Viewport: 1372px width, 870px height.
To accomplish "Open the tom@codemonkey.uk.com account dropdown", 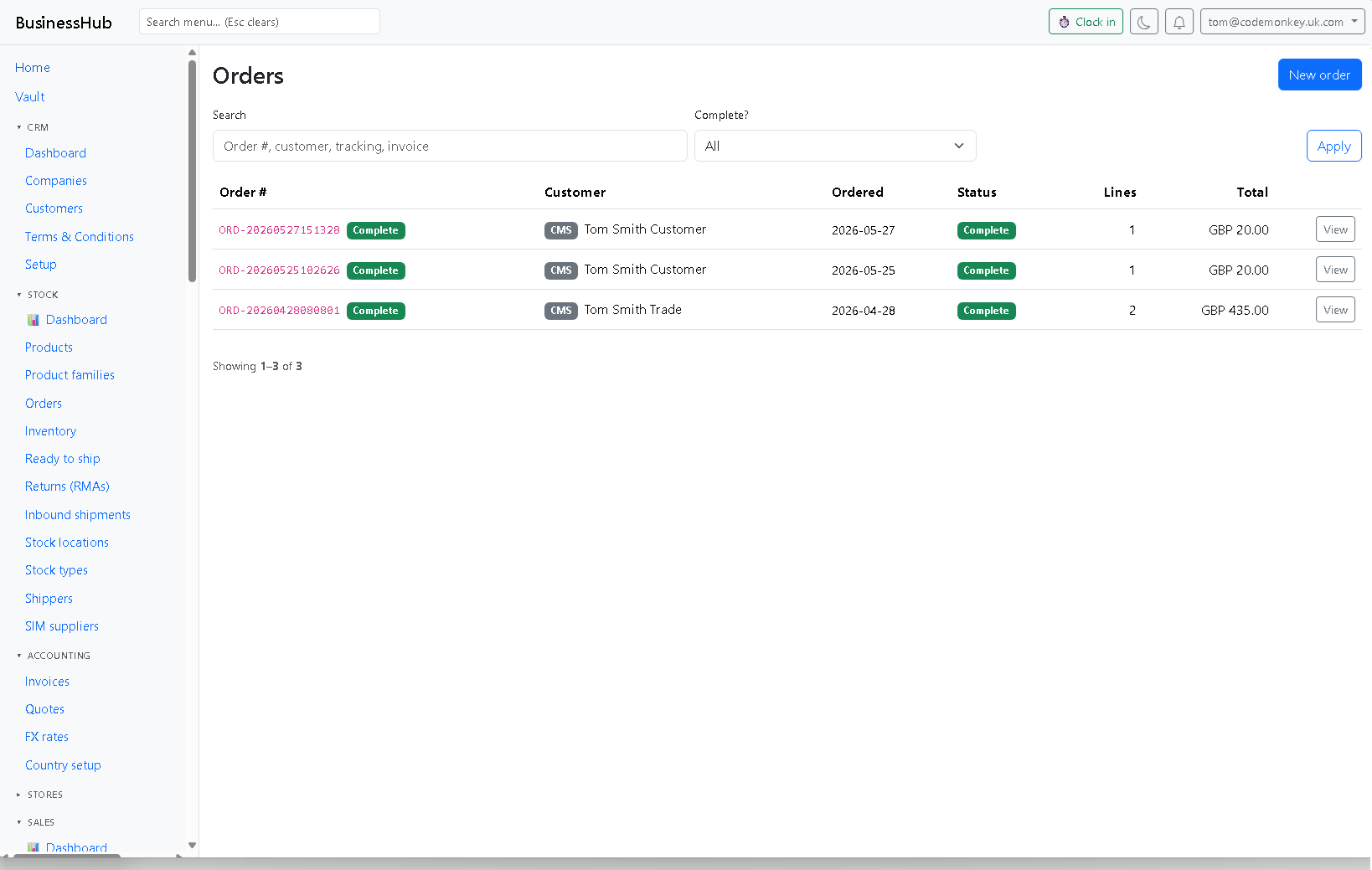I will 1282,22.
